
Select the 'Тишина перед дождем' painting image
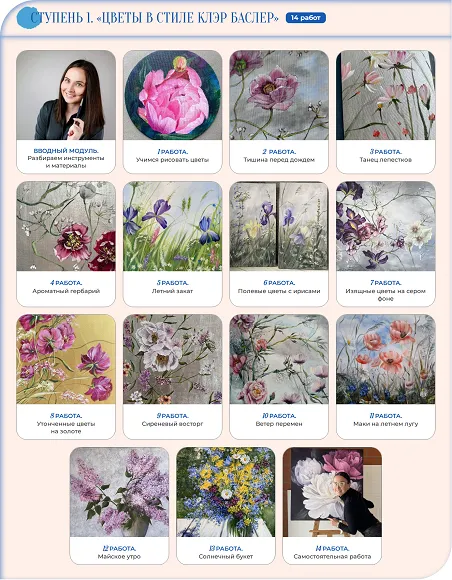click(x=279, y=95)
